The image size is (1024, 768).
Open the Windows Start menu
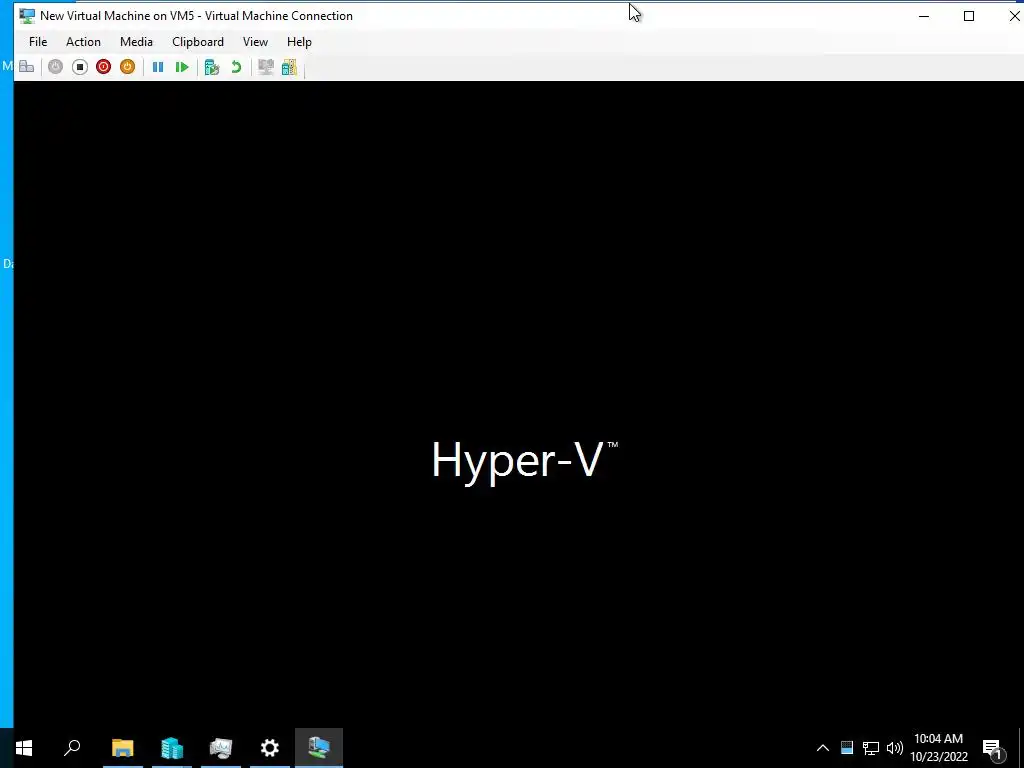24,748
